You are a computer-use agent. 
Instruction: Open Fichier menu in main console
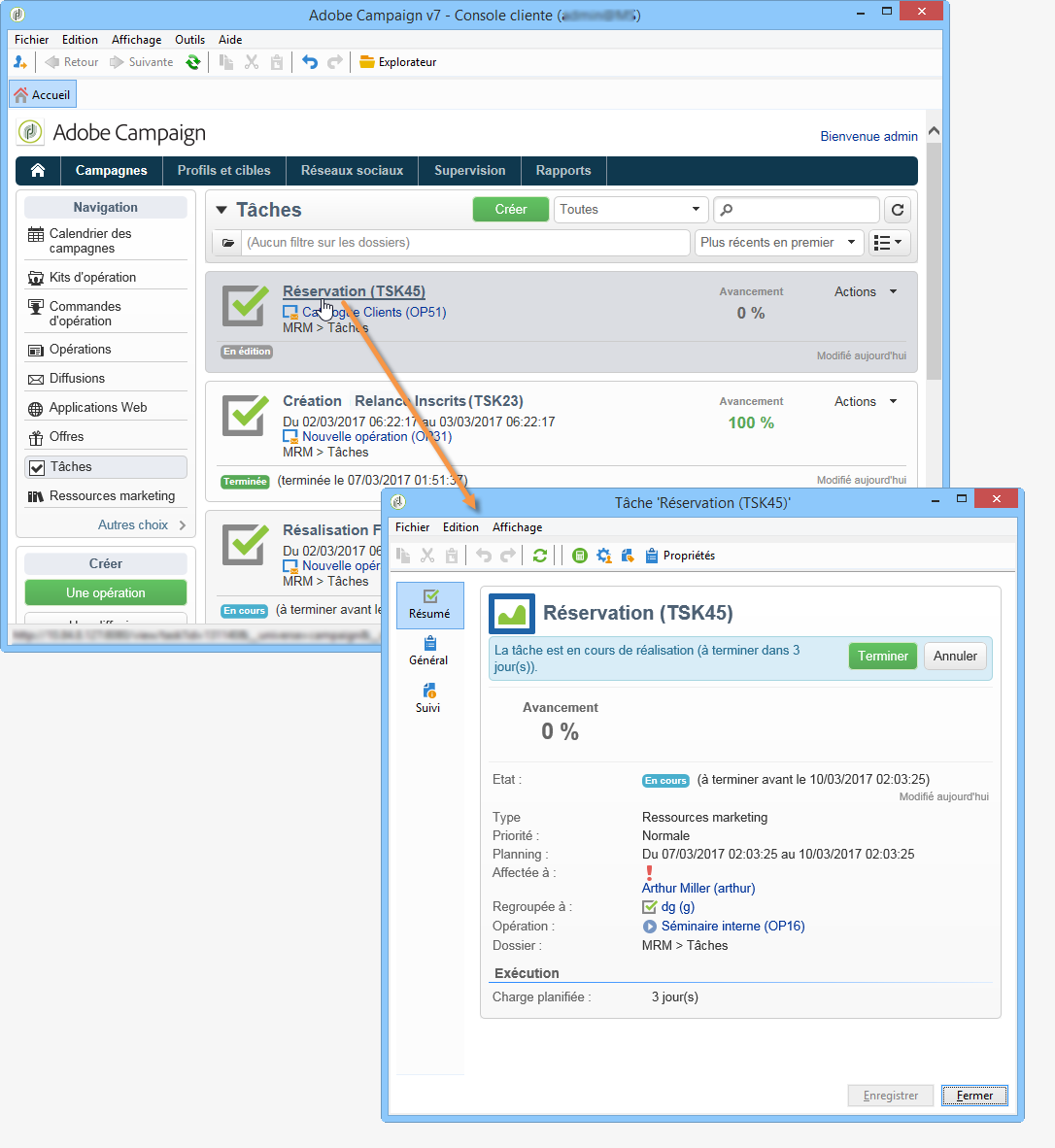(x=31, y=40)
